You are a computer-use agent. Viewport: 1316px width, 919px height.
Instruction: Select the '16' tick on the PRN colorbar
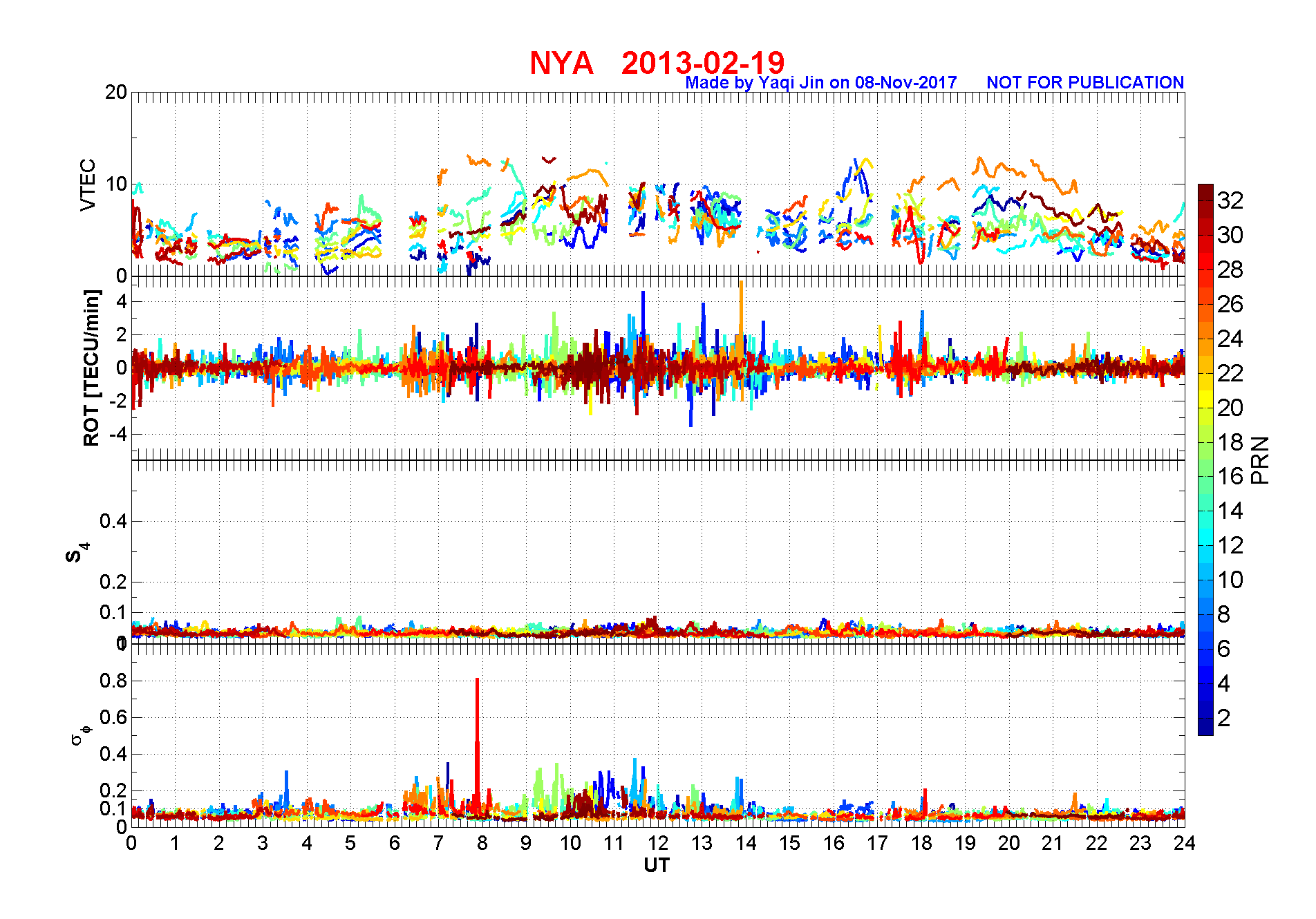tap(1230, 476)
